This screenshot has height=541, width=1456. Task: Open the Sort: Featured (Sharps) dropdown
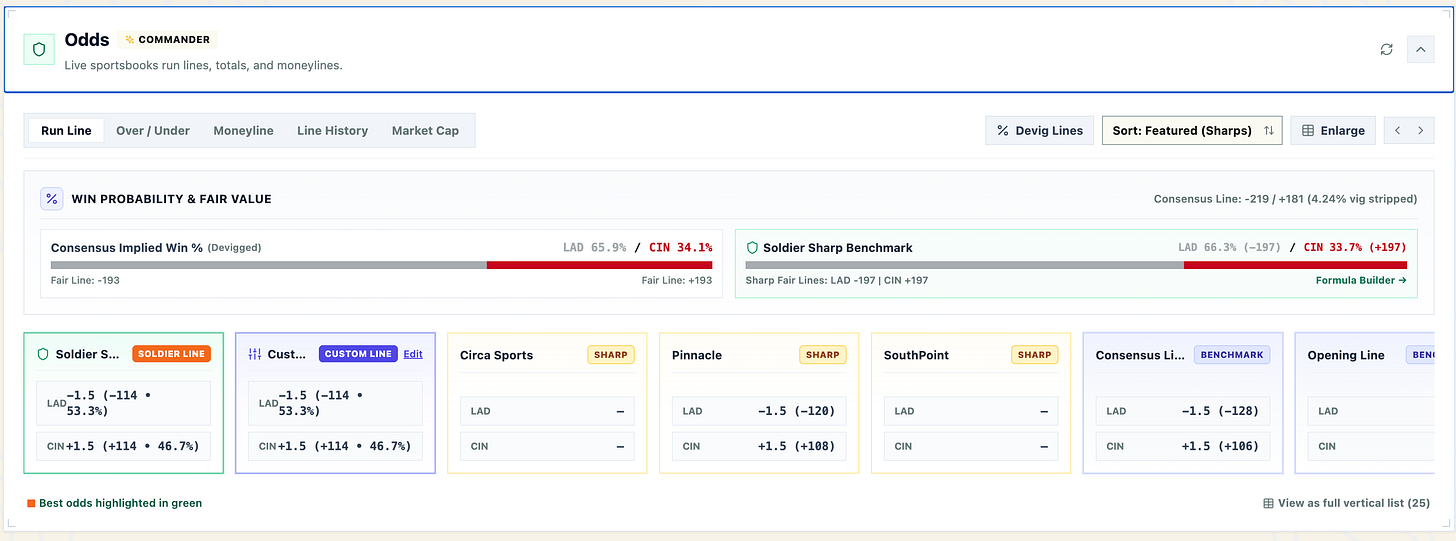coord(1192,130)
